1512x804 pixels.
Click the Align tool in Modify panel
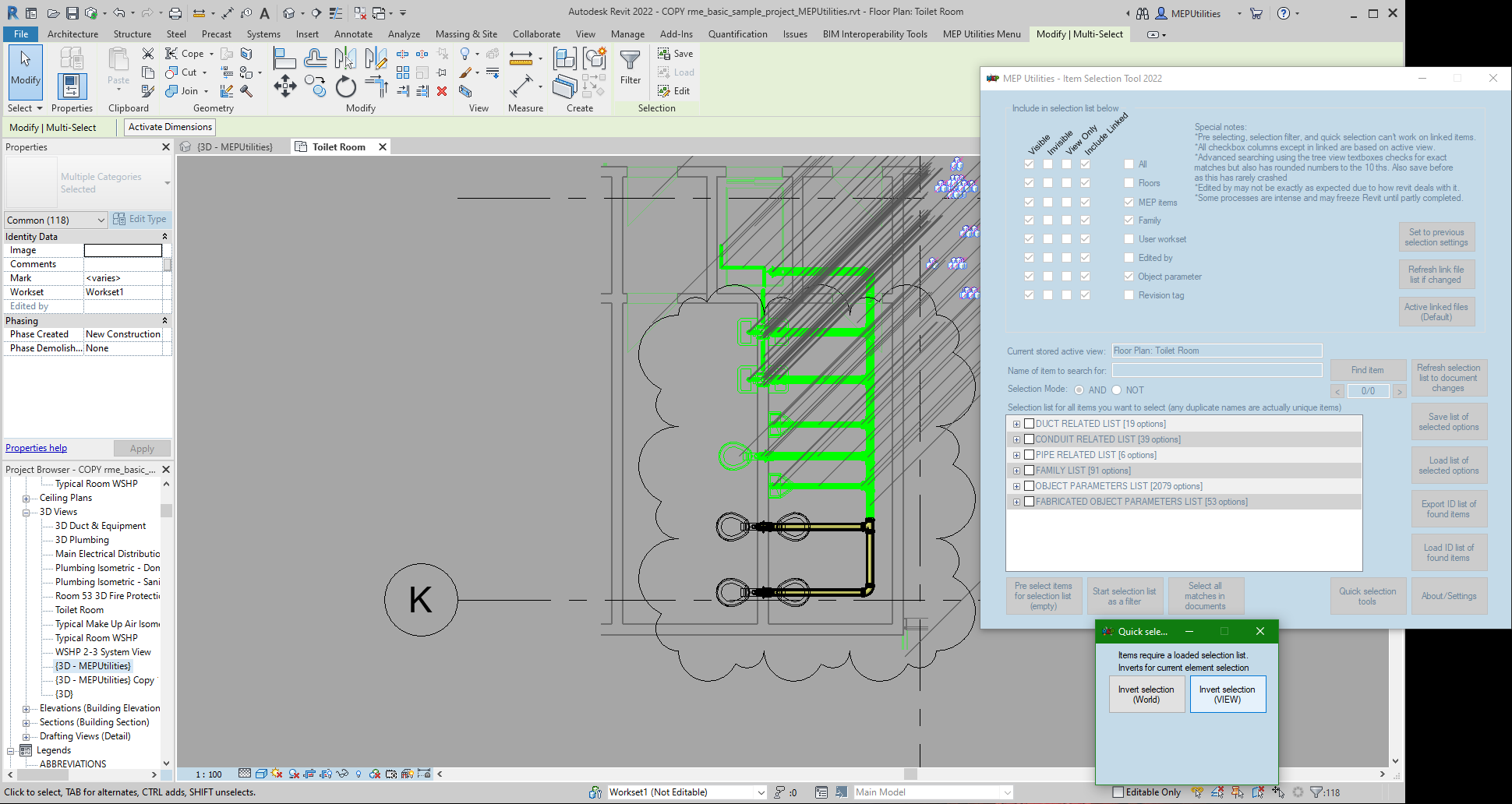(x=284, y=58)
